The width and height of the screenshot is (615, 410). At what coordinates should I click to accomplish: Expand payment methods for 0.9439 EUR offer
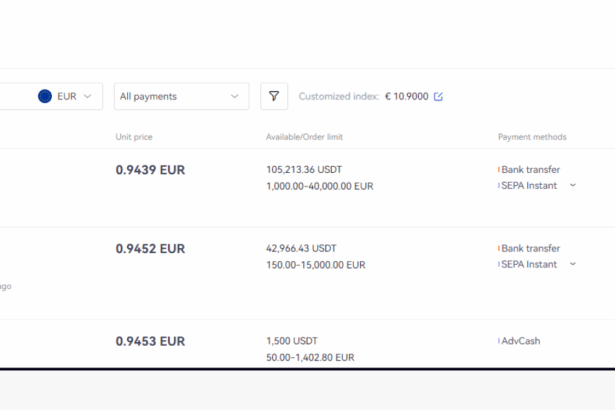coord(573,185)
